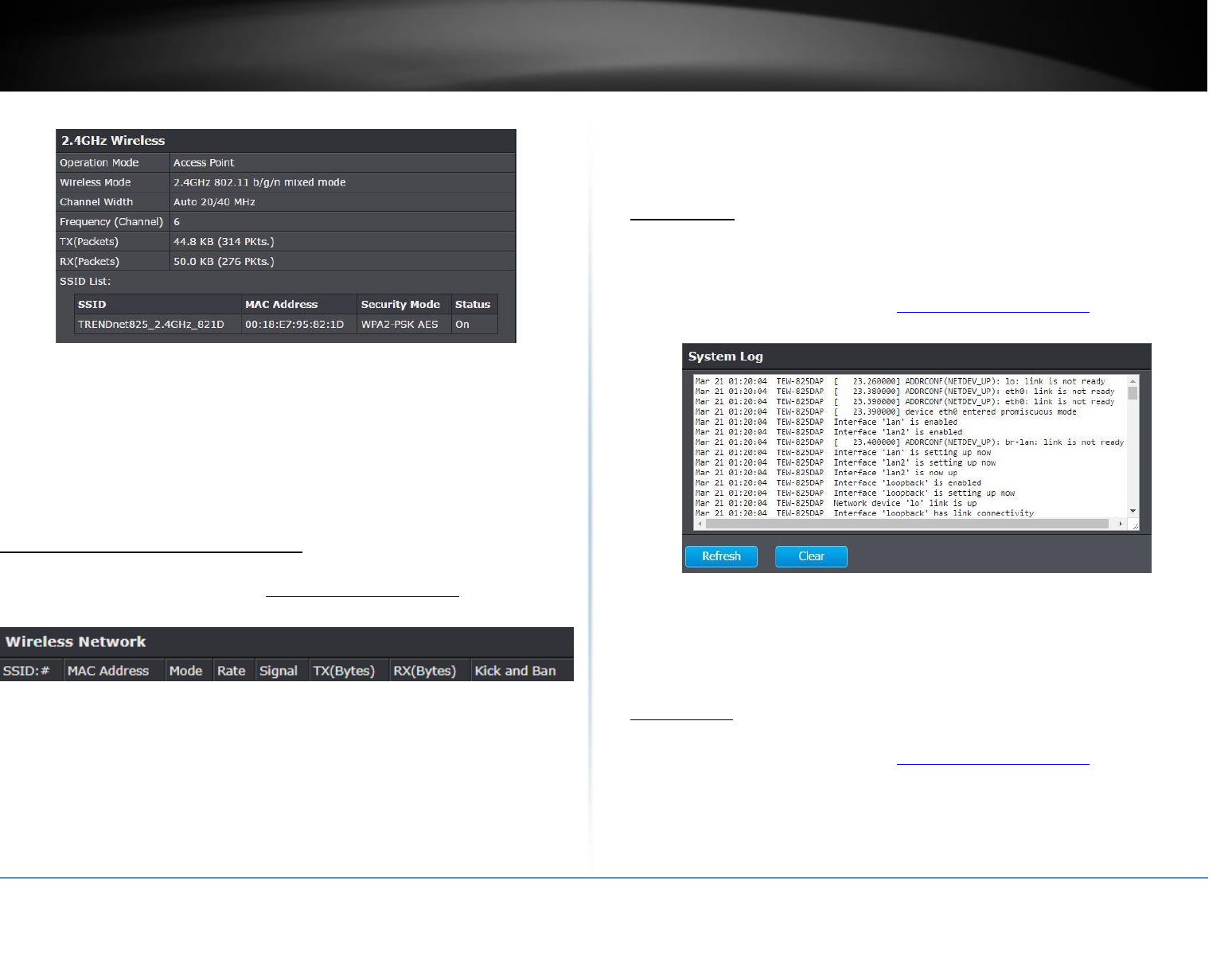Viewport: 1232px width, 955px height.
Task: Click the System Log horizontal scrollbar track
Action: [910, 524]
